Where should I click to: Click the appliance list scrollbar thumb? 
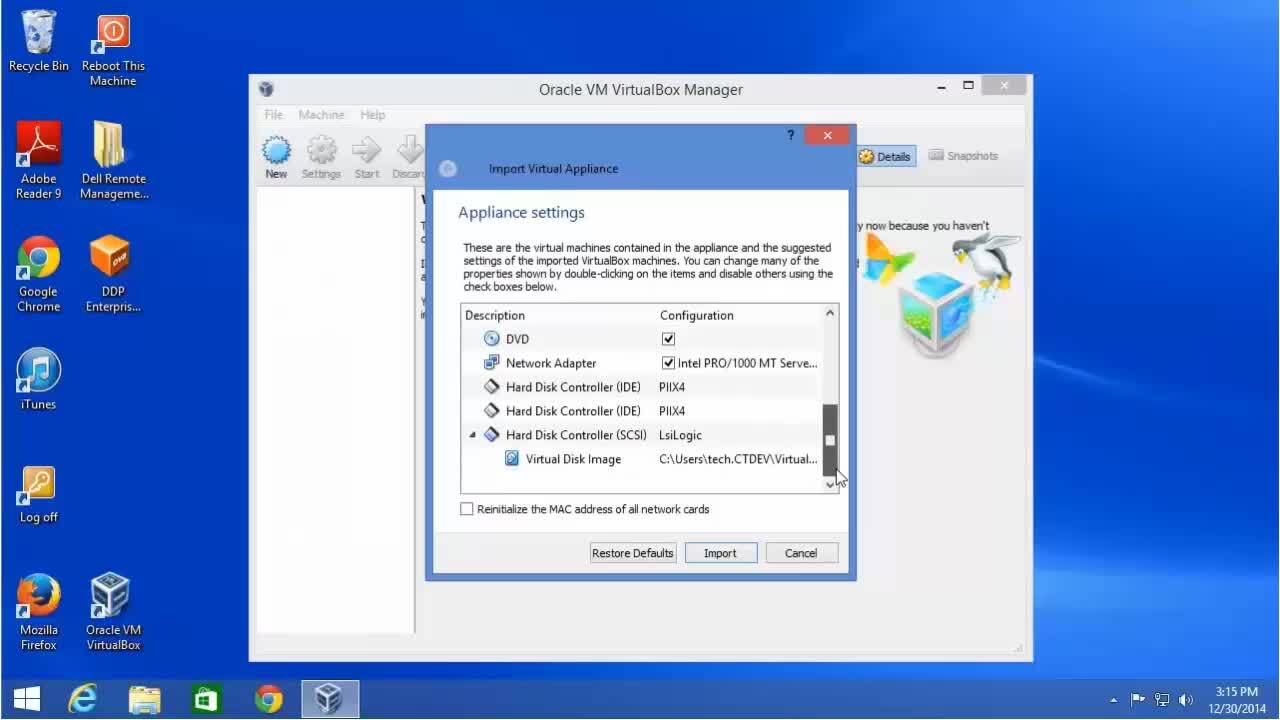[x=830, y=440]
